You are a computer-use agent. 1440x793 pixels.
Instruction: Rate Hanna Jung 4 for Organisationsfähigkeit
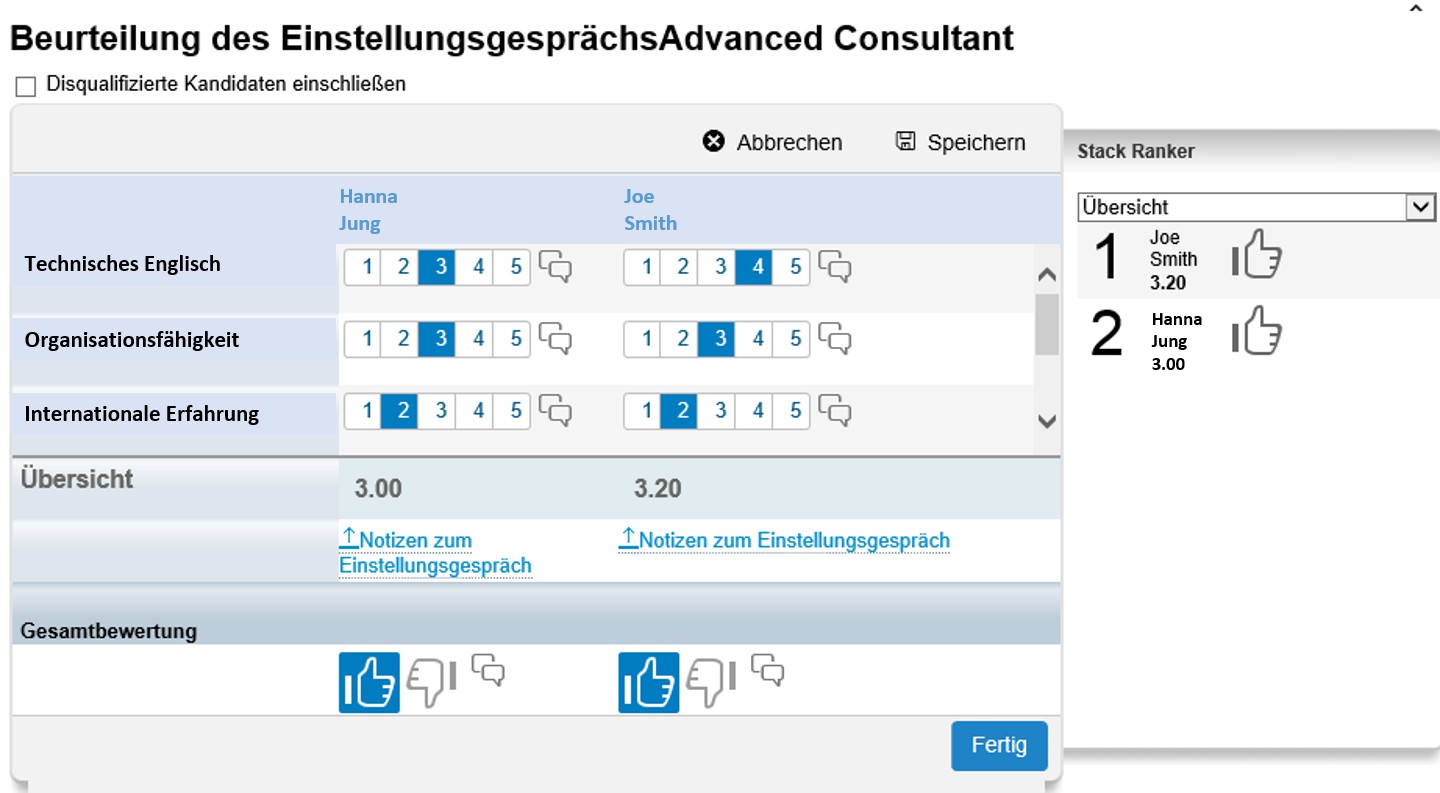pos(478,339)
